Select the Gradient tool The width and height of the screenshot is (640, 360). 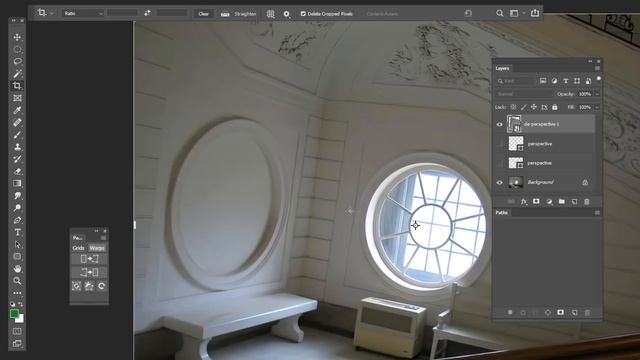[17, 183]
